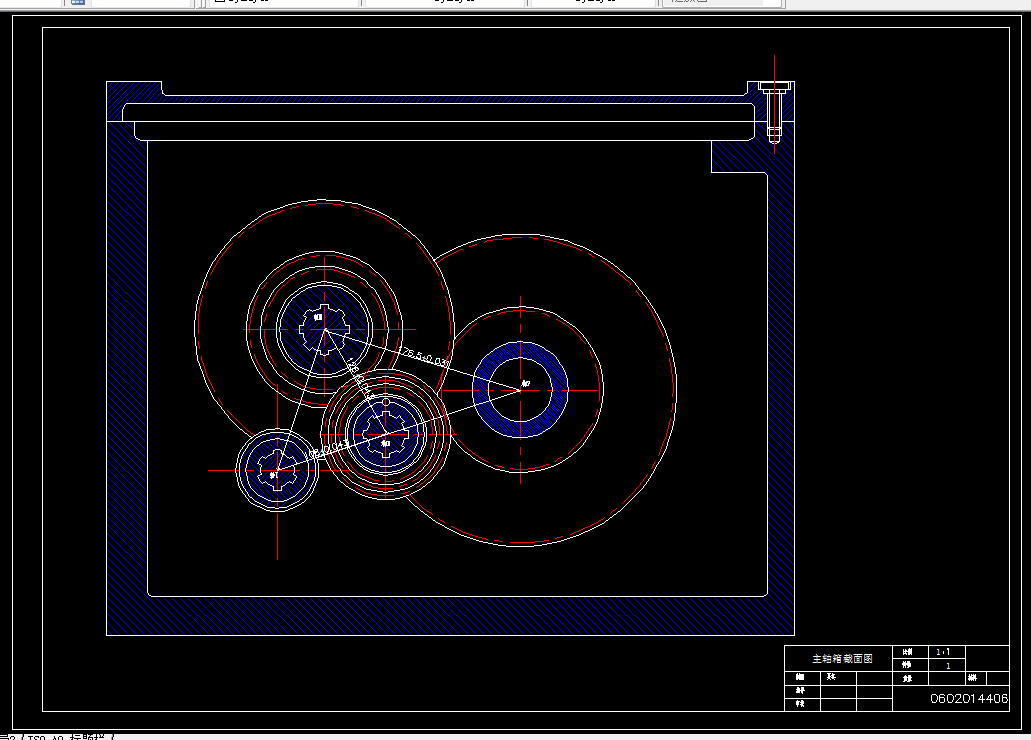Image resolution: width=1031 pixels, height=740 pixels.
Task: Select the bolt in the housing cover
Action: click(x=774, y=112)
